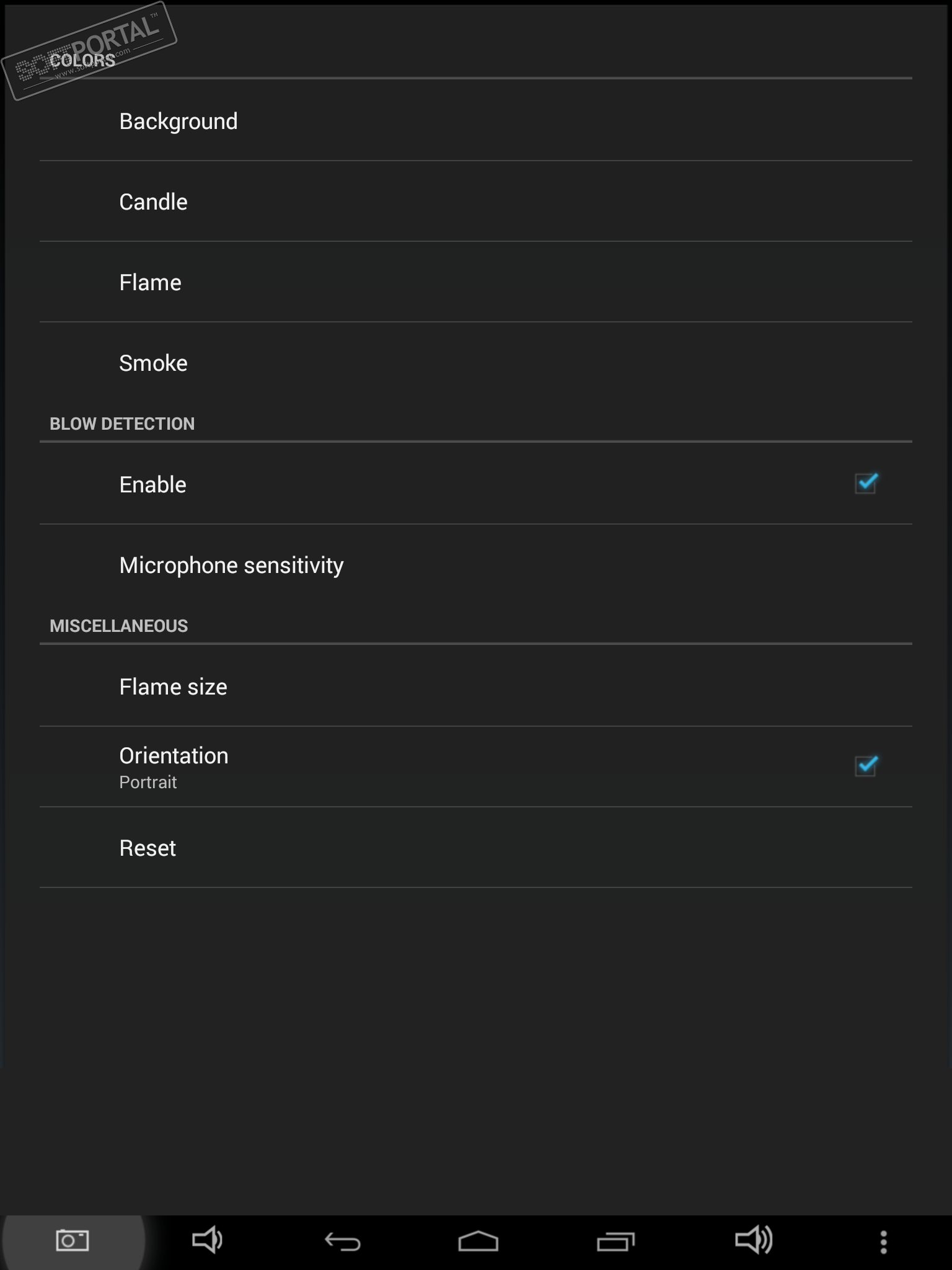Open the Flame size setting
Viewport: 952px width, 1270px height.
click(x=173, y=687)
